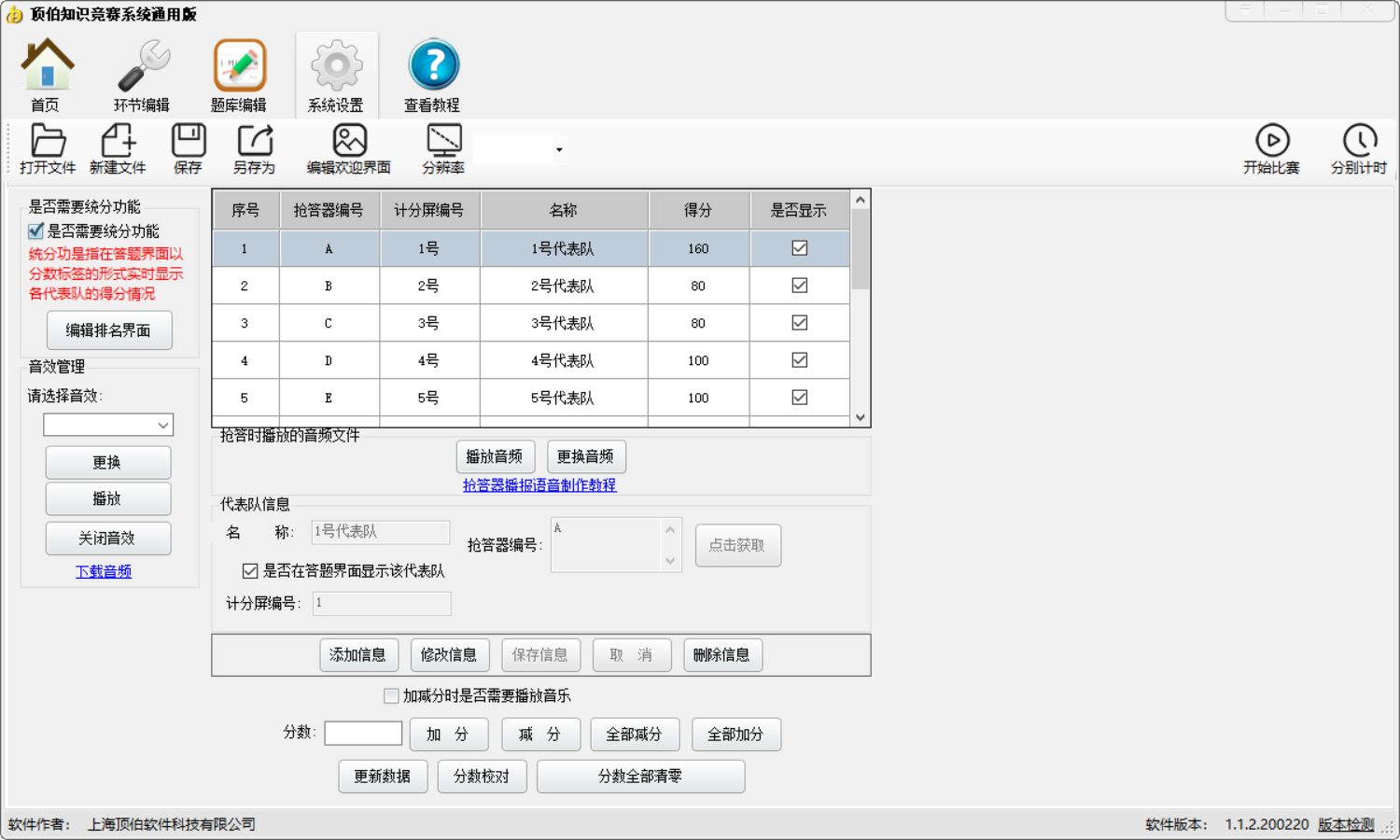Open the 抢答器播报语音制作教程 link

[x=539, y=485]
